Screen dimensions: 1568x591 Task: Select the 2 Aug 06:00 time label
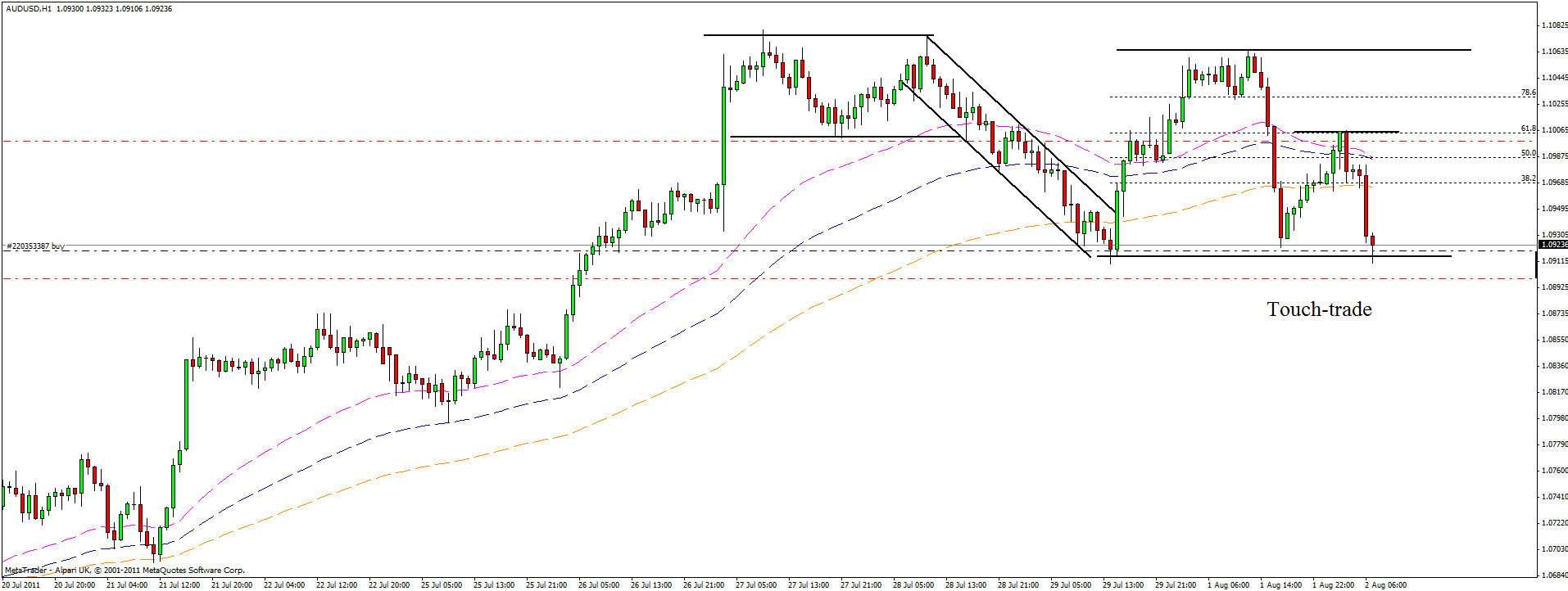[1384, 584]
